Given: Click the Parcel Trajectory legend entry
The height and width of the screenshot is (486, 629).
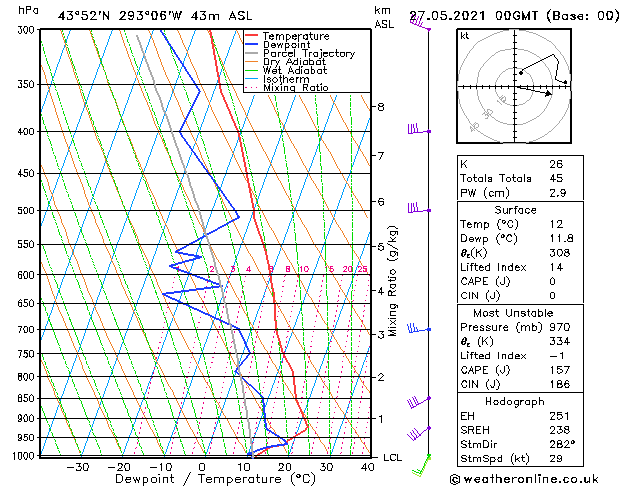Looking at the screenshot, I should point(300,53).
